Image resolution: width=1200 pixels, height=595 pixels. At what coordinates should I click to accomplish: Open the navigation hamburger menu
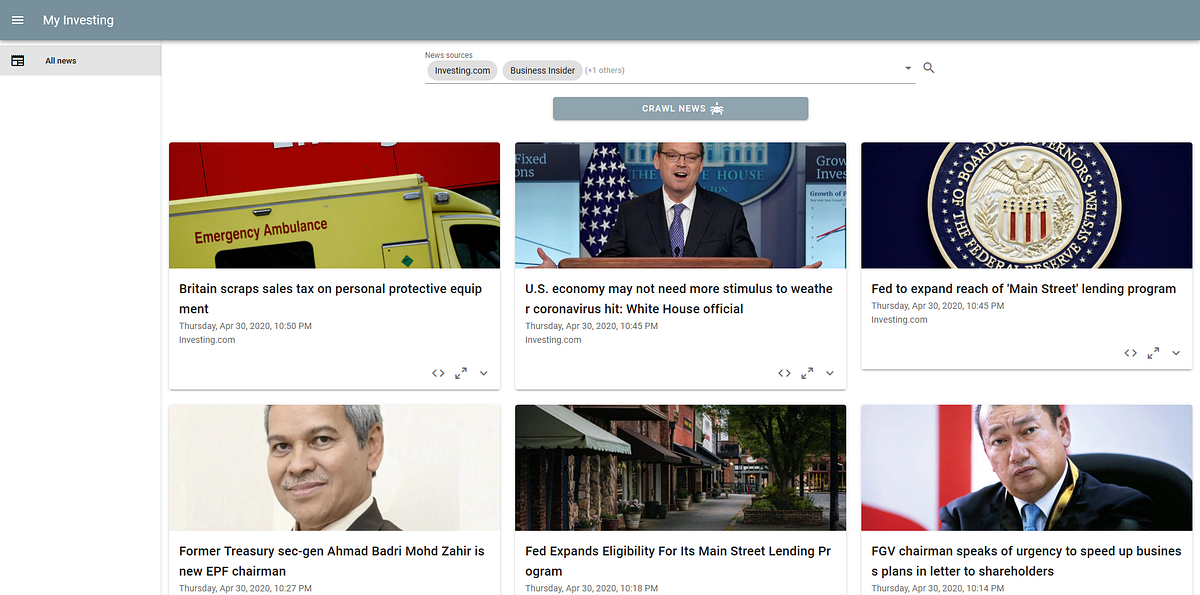17,20
